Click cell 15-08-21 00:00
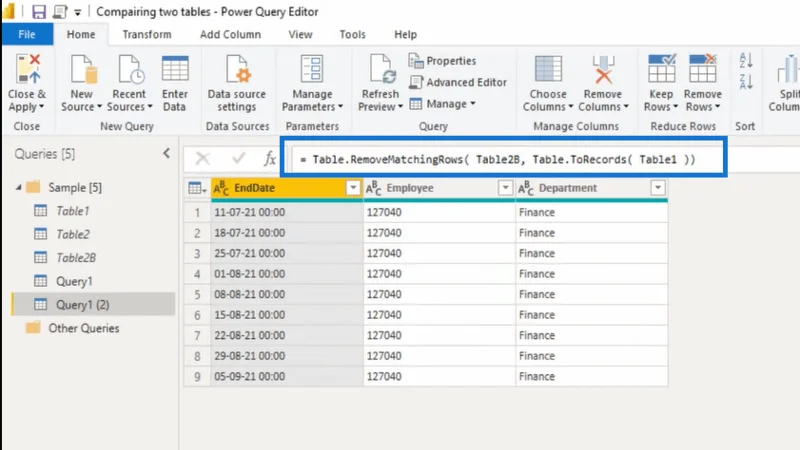Image resolution: width=800 pixels, height=450 pixels. pos(287,315)
